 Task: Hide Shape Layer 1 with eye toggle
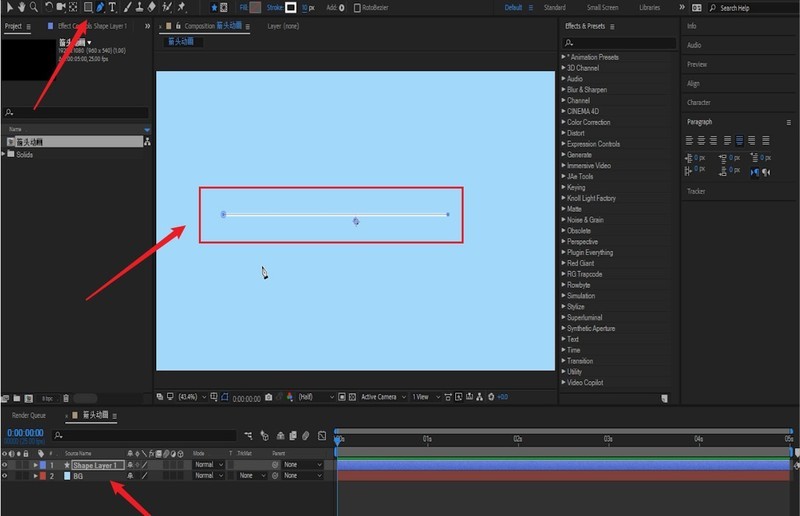click(5, 465)
